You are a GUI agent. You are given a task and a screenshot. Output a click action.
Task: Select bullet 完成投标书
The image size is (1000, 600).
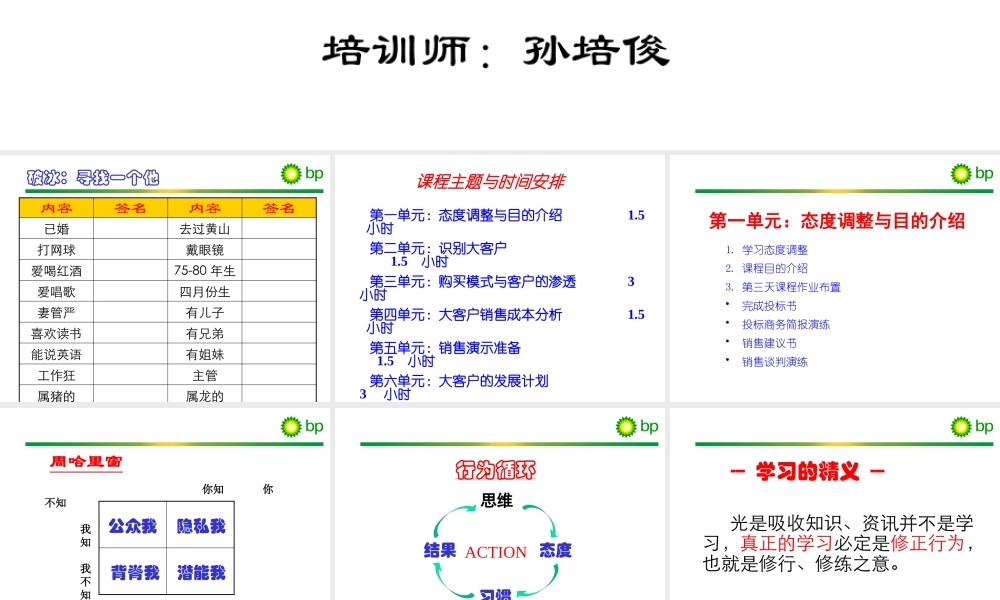(769, 306)
